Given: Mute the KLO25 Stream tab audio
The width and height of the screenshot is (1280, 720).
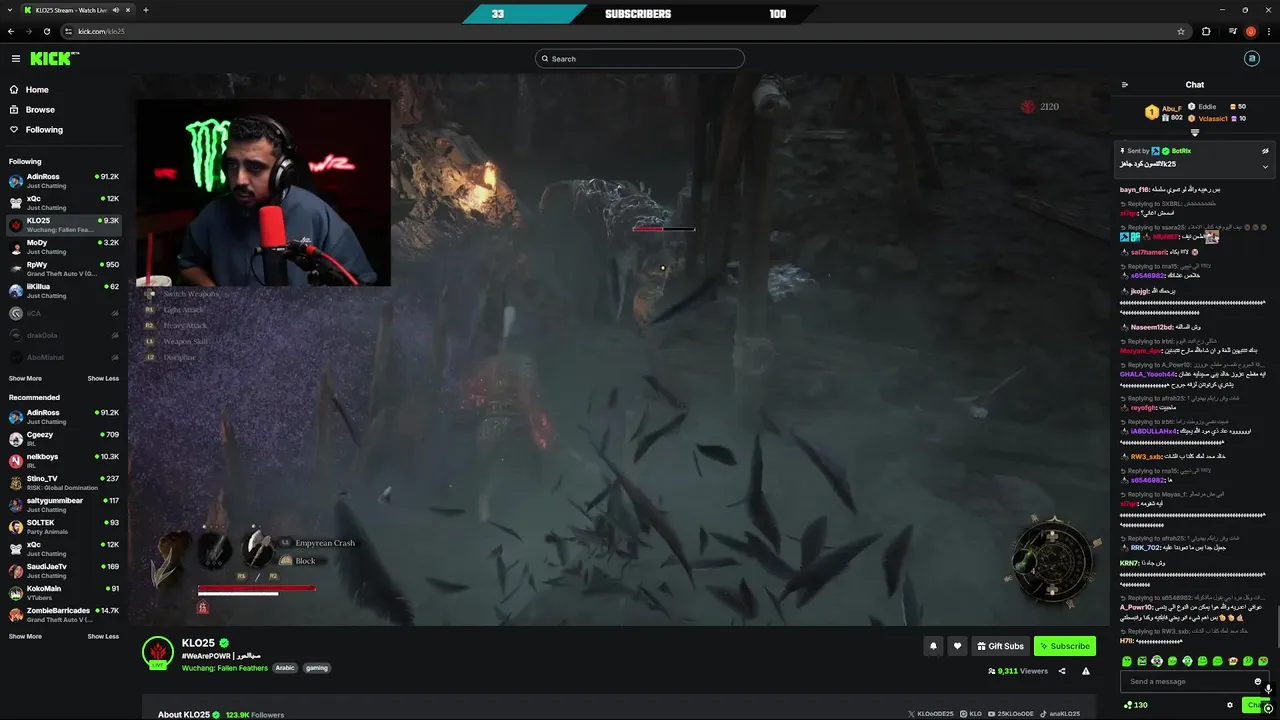Looking at the screenshot, I should tap(116, 10).
